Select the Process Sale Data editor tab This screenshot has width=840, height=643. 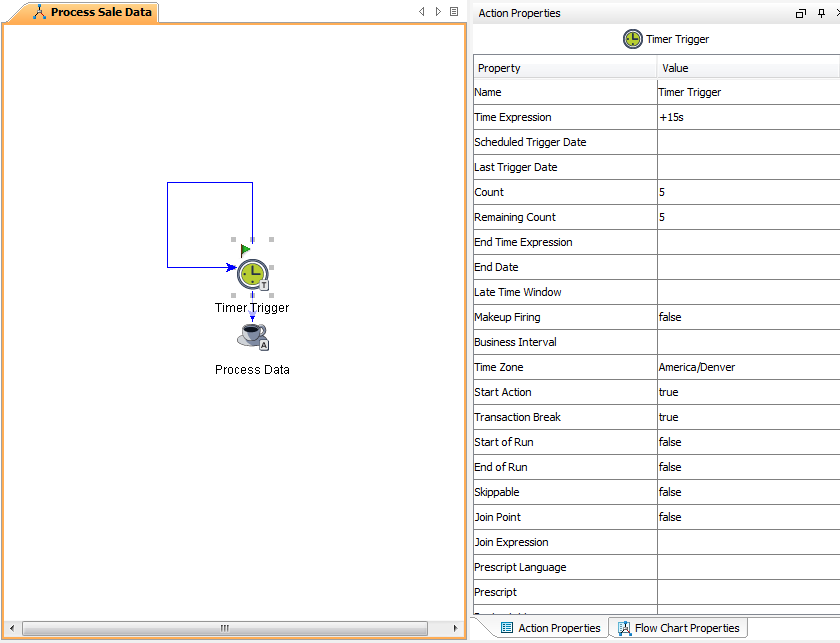(92, 12)
